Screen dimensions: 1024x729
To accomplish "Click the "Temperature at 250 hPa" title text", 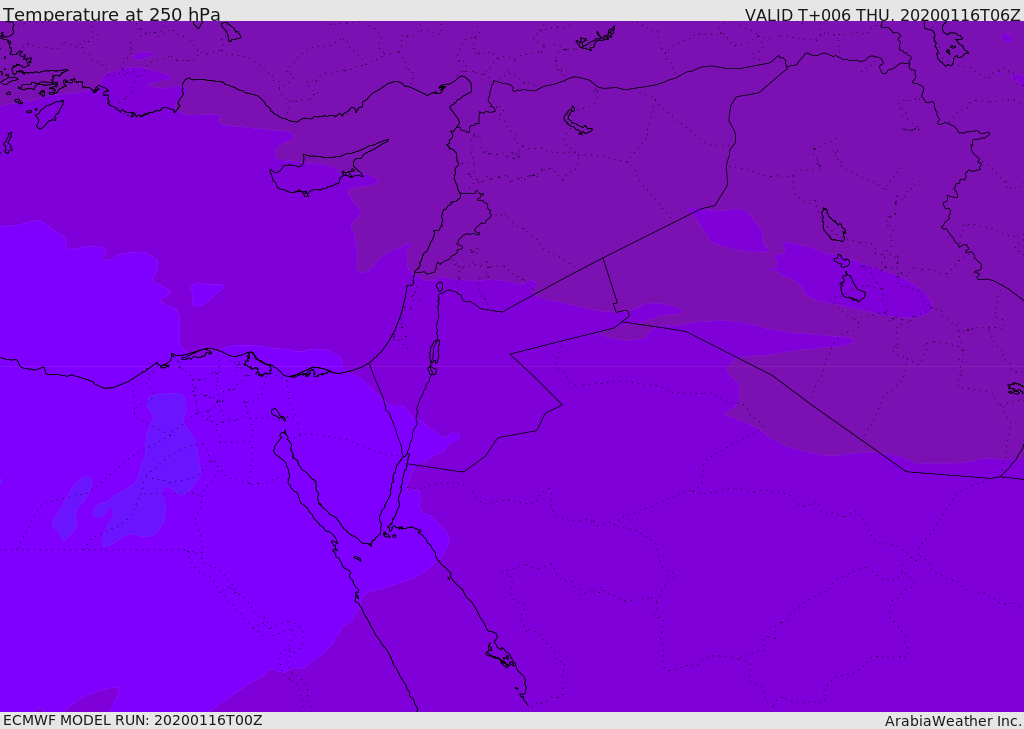I will tap(111, 14).
